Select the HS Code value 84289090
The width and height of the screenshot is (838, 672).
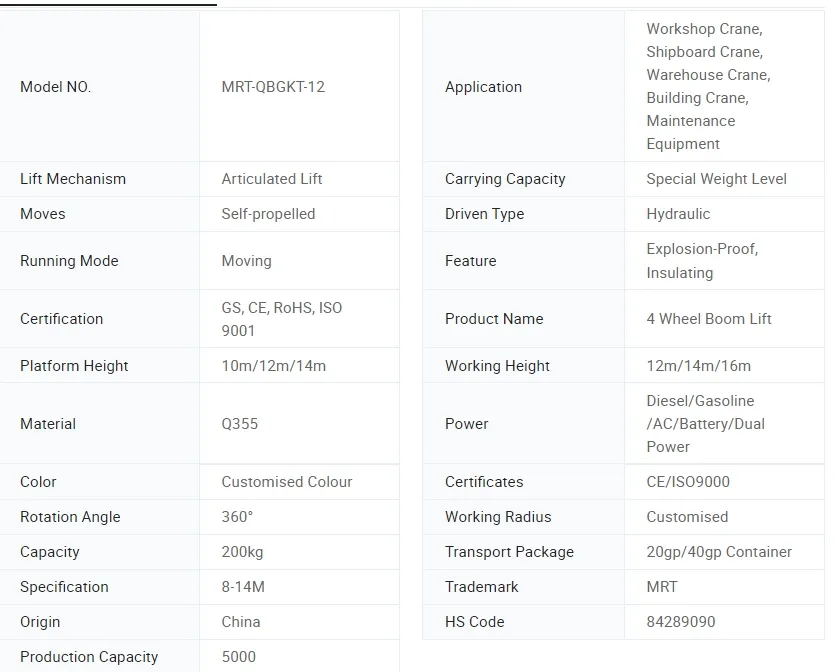681,622
